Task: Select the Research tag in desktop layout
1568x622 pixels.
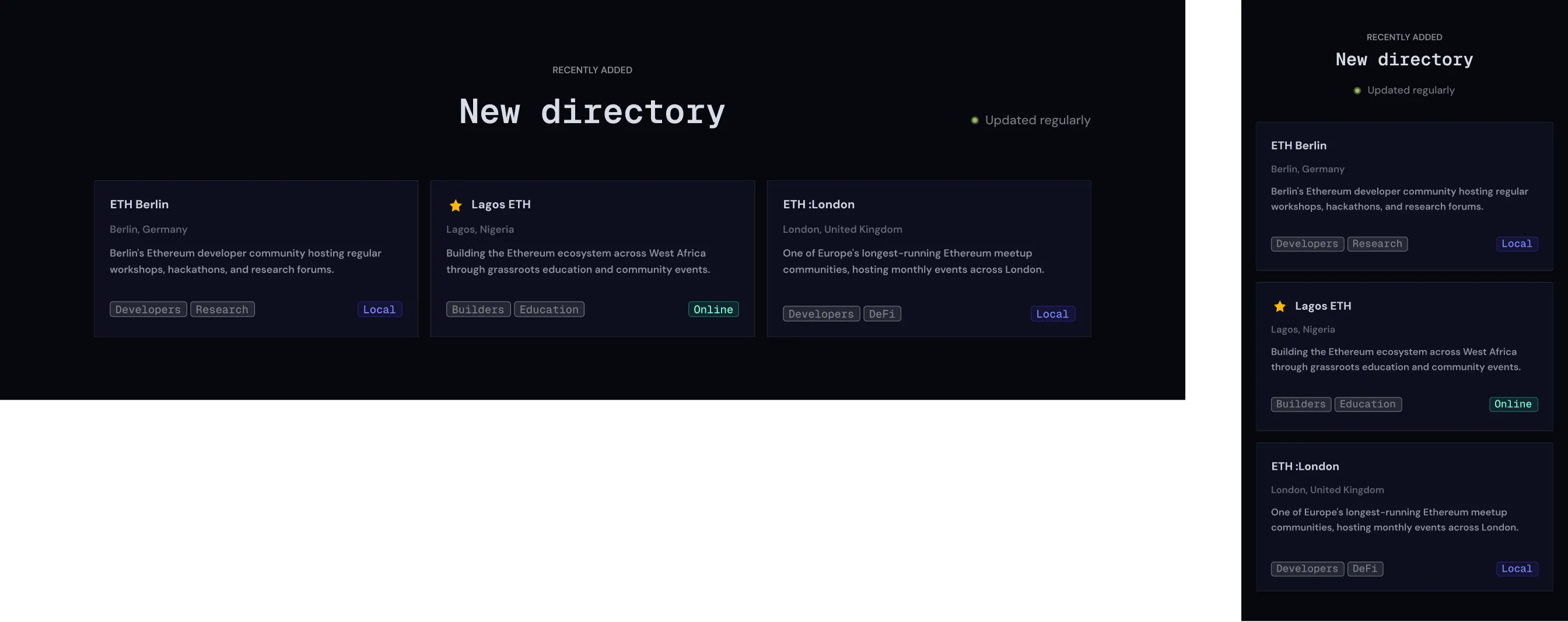Action: coord(222,309)
